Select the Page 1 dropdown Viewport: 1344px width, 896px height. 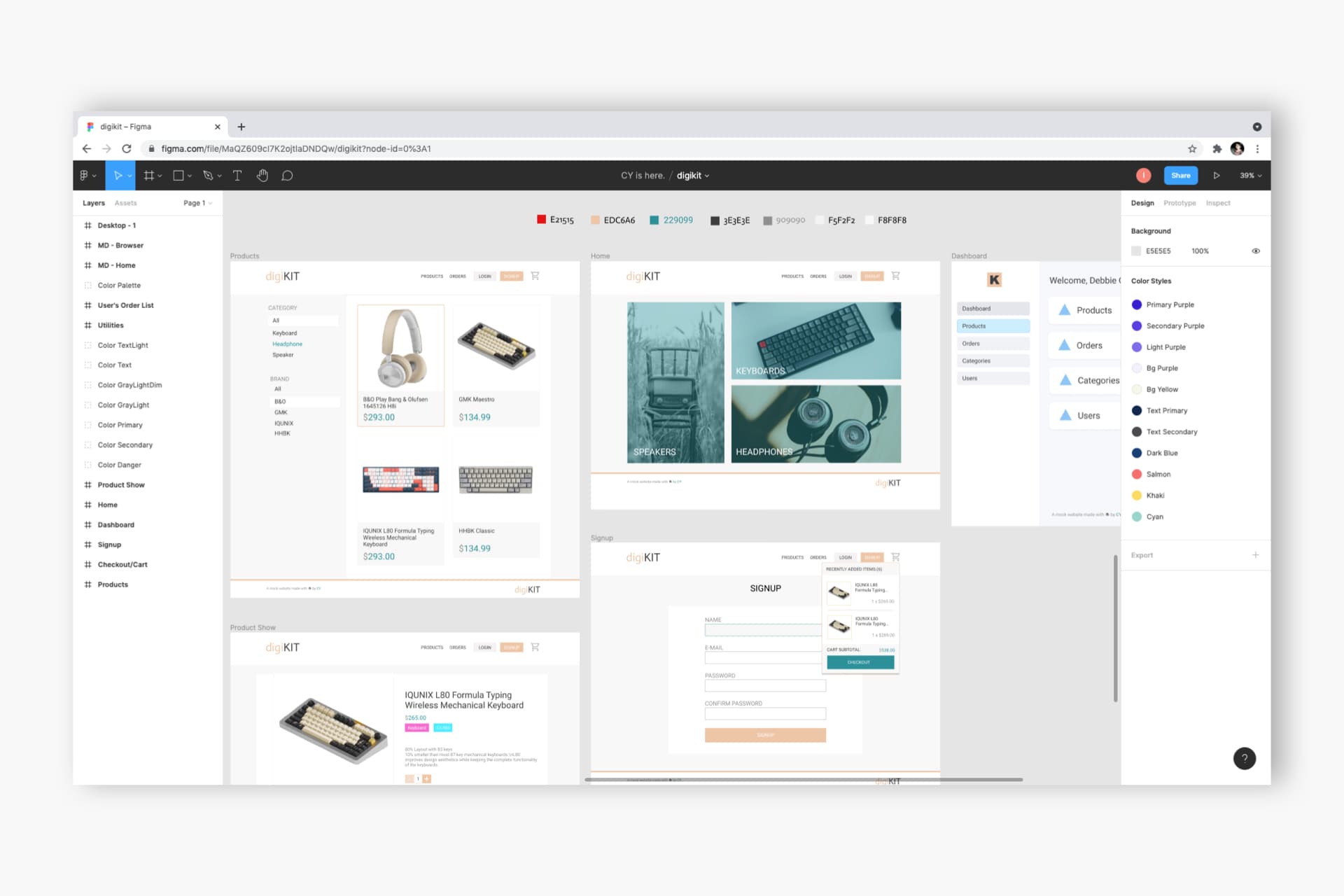tap(196, 202)
